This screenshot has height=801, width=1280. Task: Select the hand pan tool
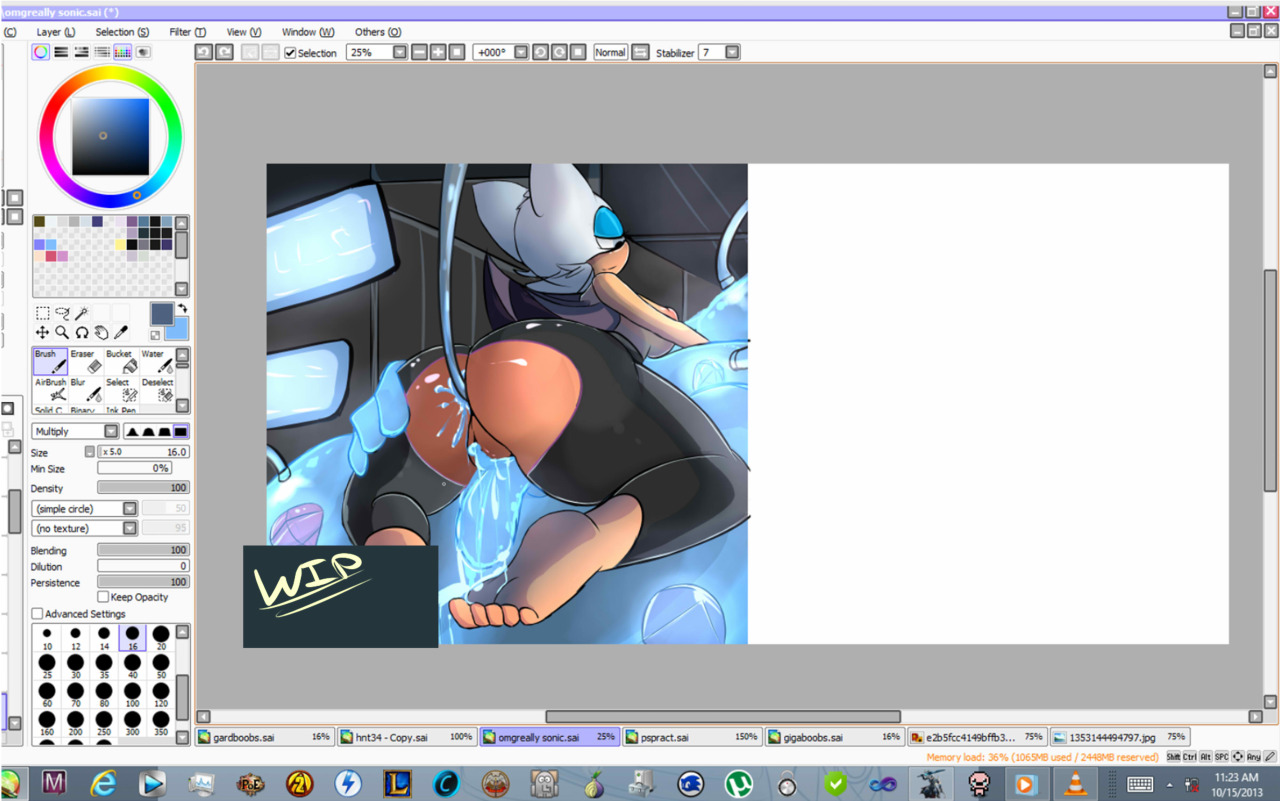point(101,332)
